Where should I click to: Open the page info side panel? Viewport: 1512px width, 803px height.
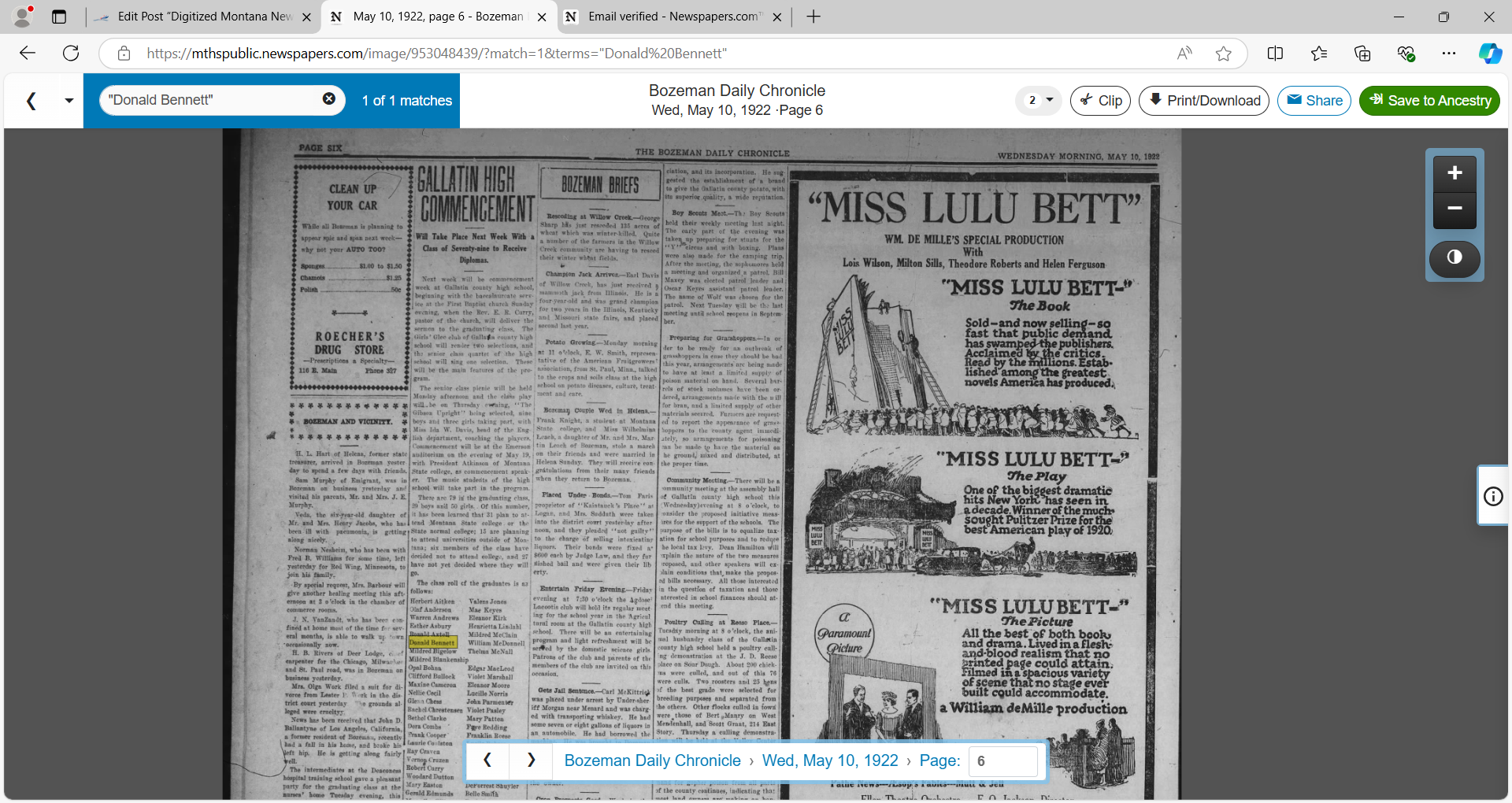1492,496
